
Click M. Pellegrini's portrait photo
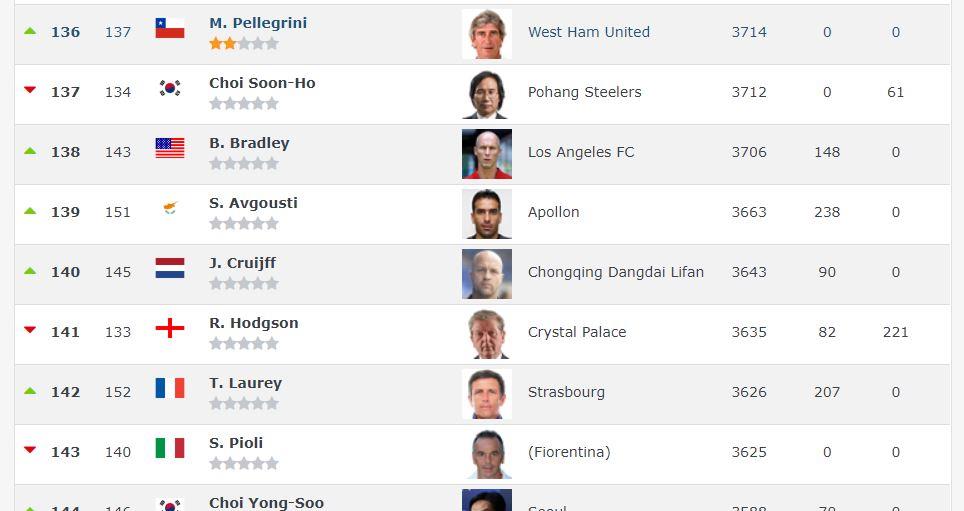(487, 34)
